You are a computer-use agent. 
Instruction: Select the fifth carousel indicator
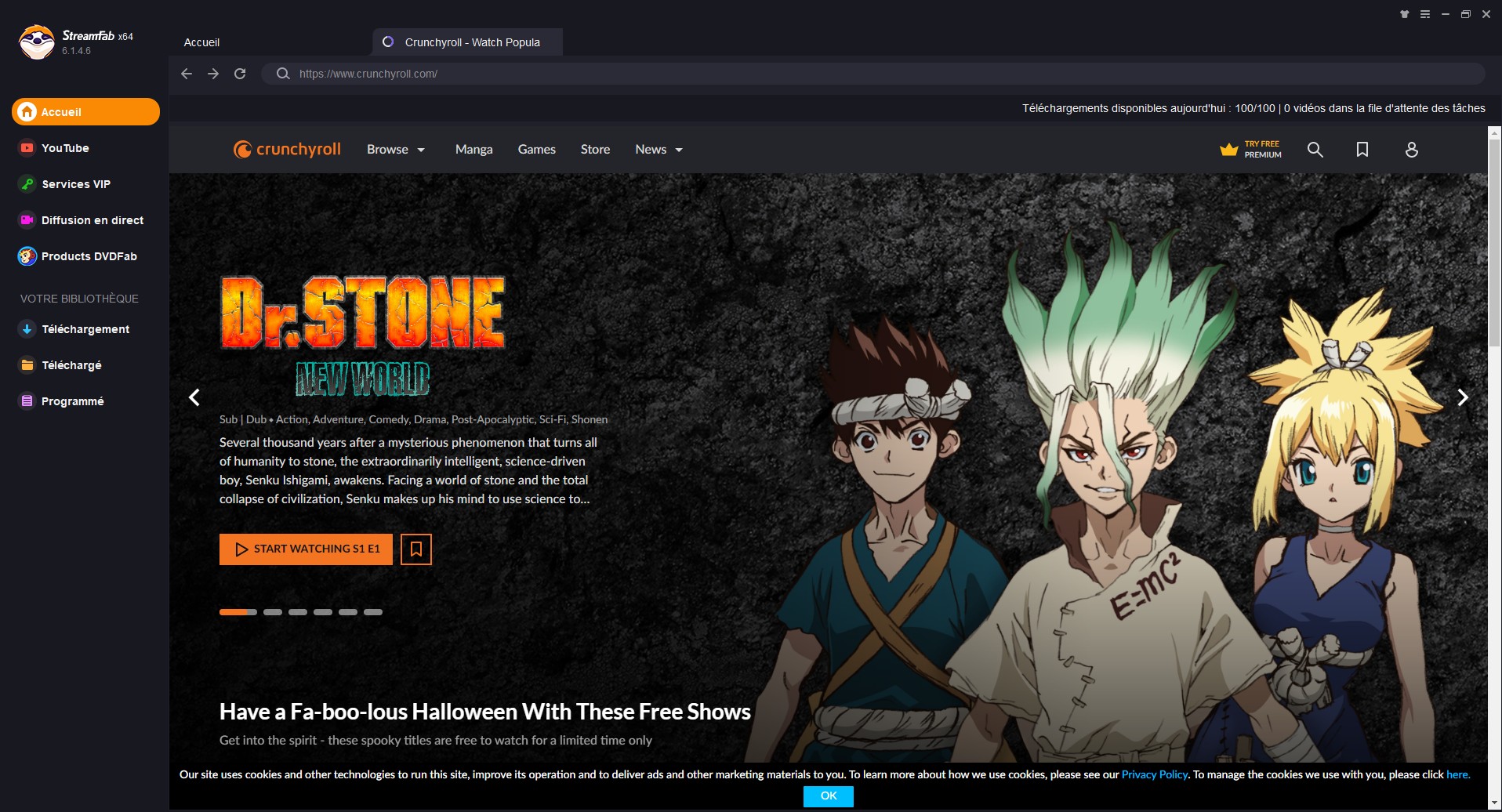click(348, 612)
